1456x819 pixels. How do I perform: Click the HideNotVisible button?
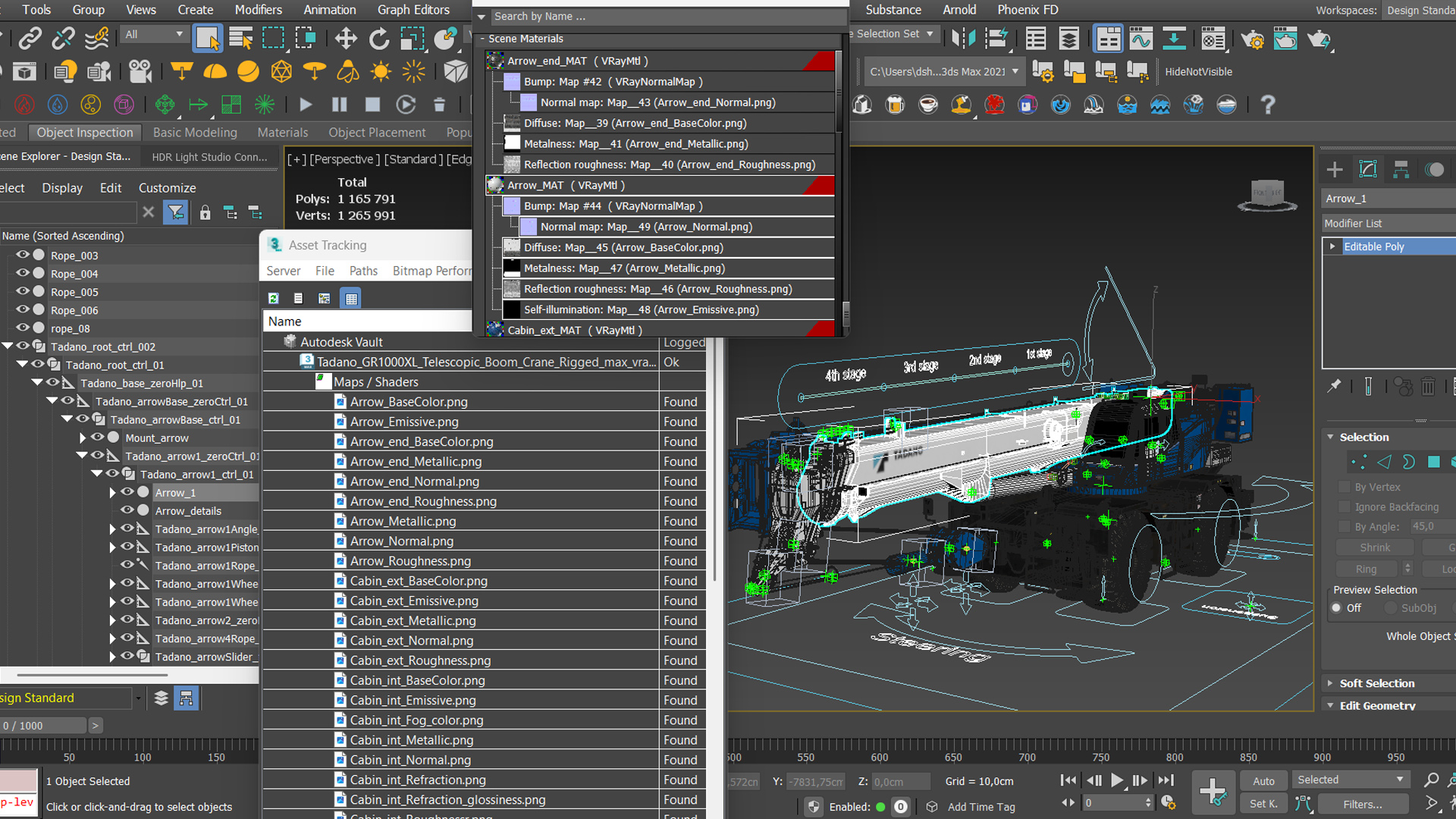pos(1198,72)
